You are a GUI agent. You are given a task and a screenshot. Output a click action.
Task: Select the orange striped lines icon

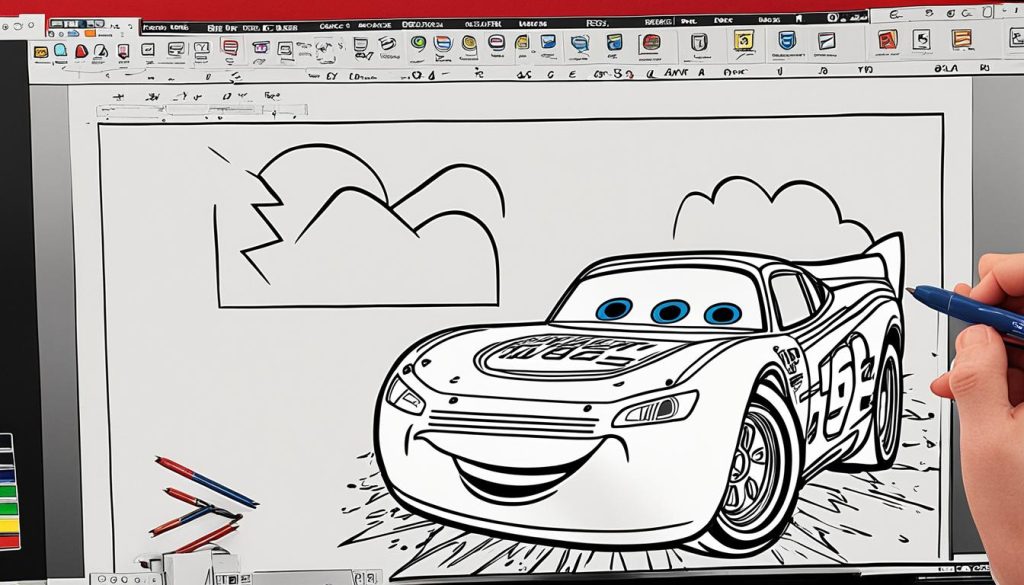tap(961, 39)
